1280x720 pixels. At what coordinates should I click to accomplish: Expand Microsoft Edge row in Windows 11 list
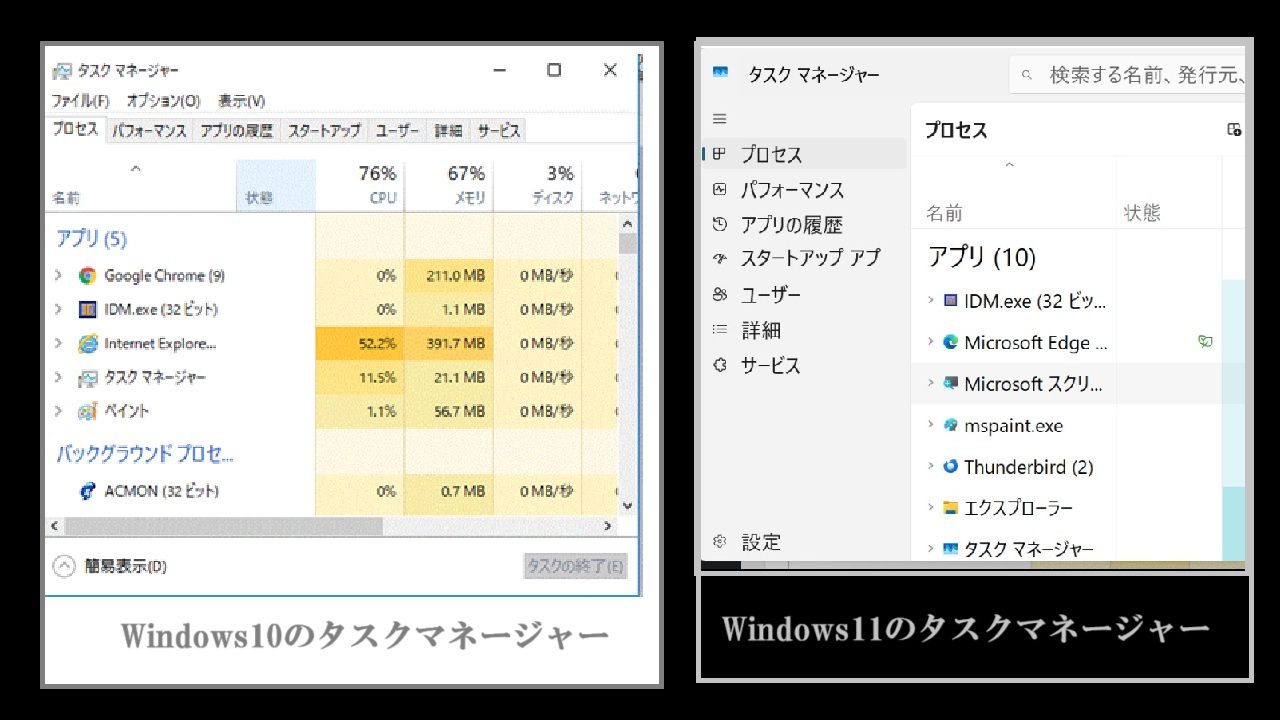tap(930, 342)
